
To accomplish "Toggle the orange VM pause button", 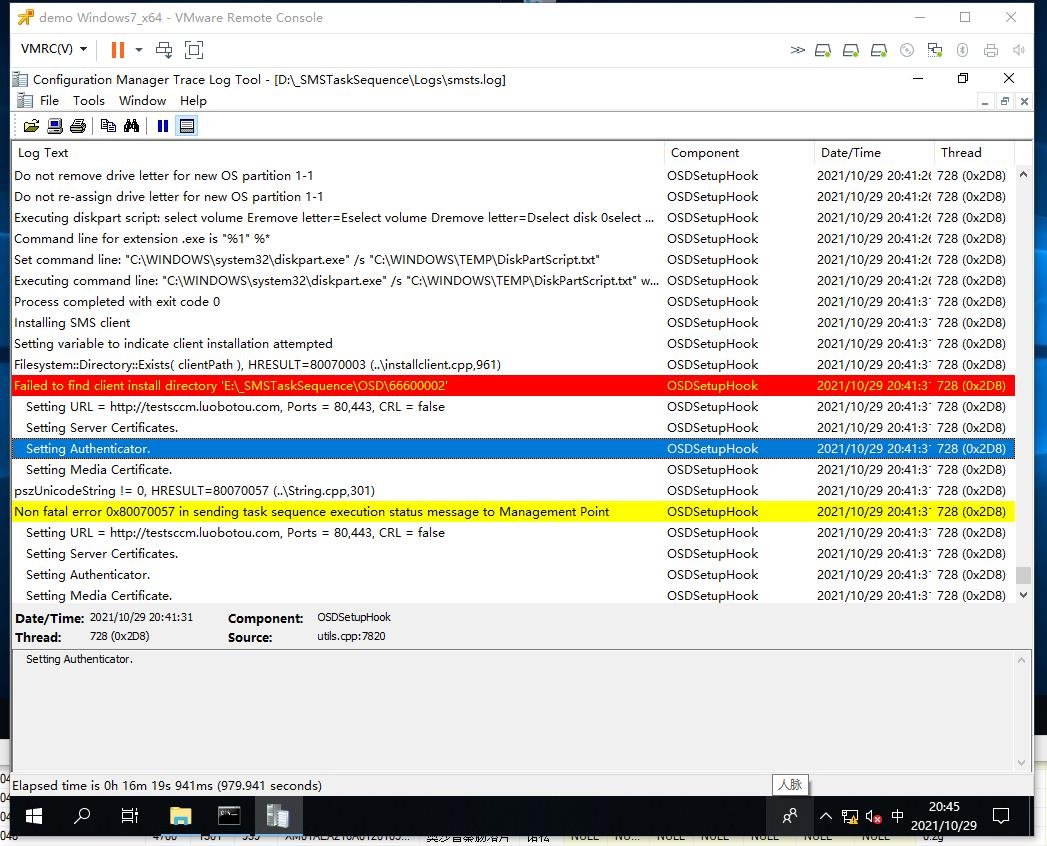I will [118, 50].
